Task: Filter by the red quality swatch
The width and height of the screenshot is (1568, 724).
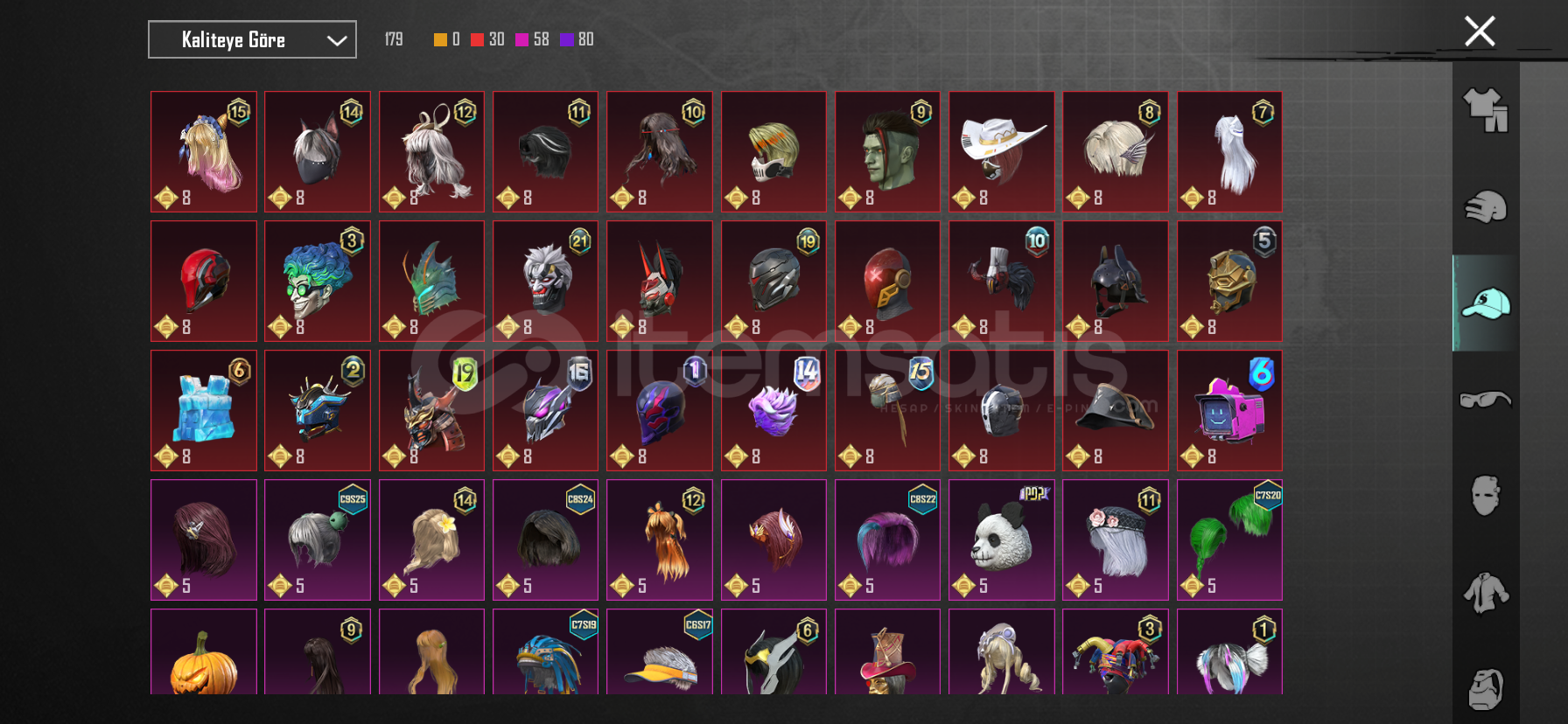Action: [477, 39]
